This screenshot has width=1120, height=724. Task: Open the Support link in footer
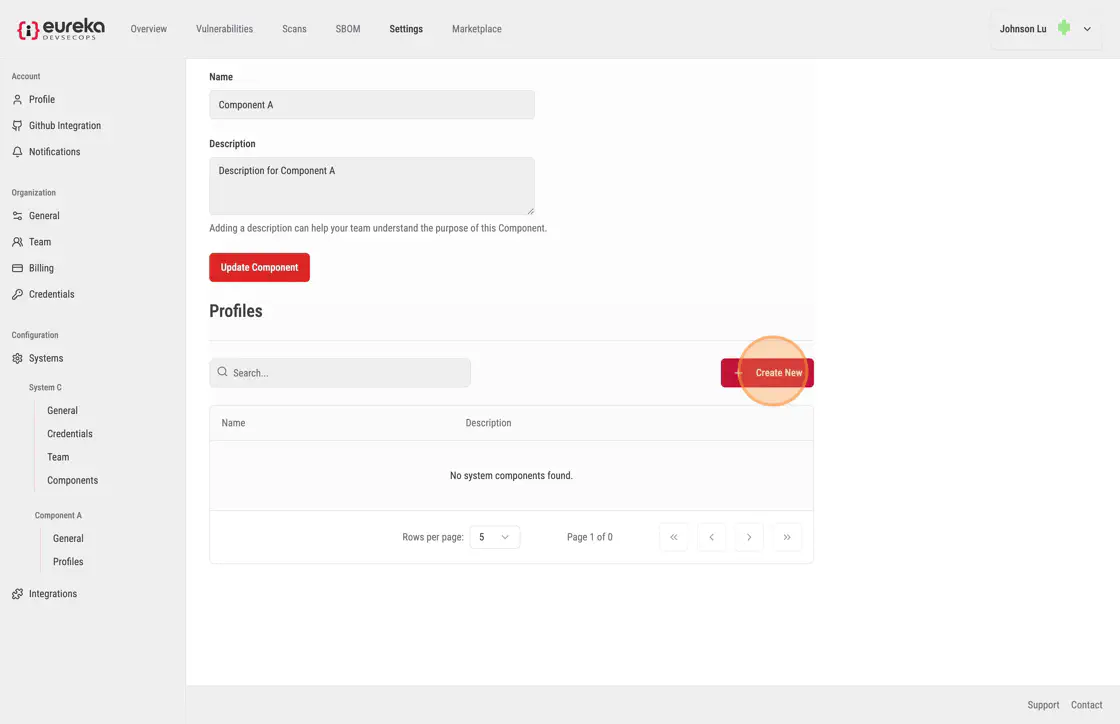point(1043,705)
